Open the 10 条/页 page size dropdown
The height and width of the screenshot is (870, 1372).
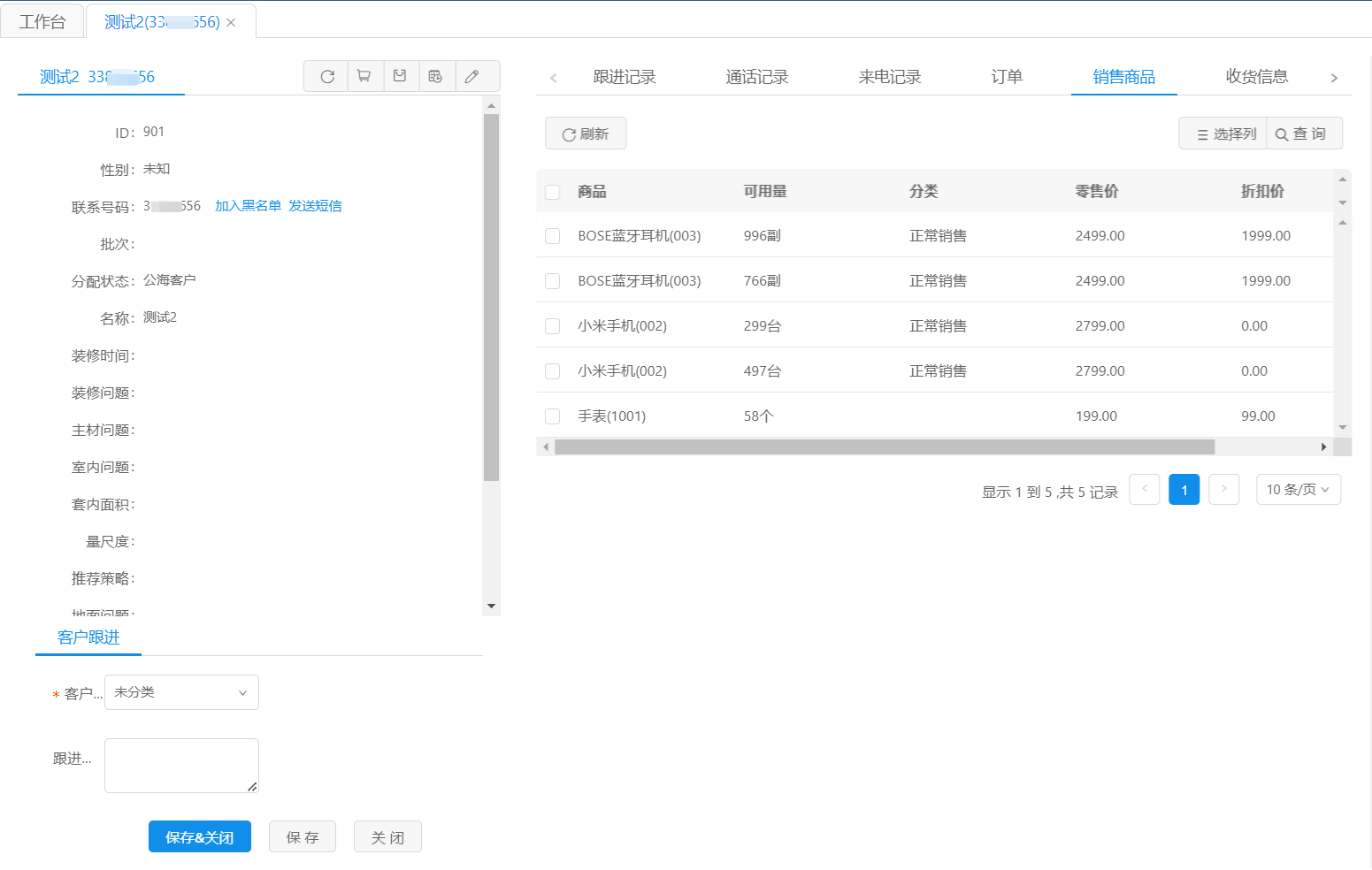coord(1299,489)
